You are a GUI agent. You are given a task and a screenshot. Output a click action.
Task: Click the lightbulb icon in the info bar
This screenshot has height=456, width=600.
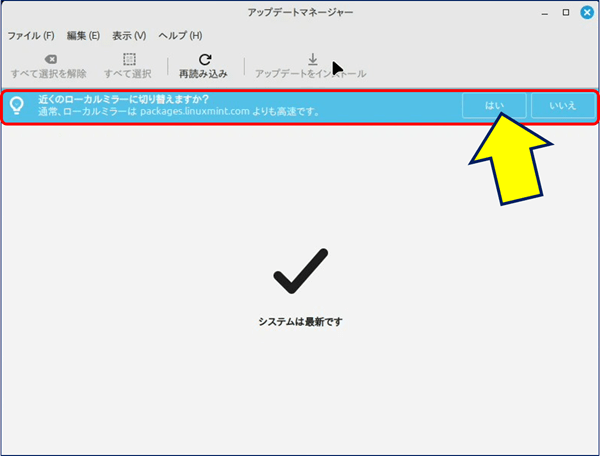coord(17,105)
